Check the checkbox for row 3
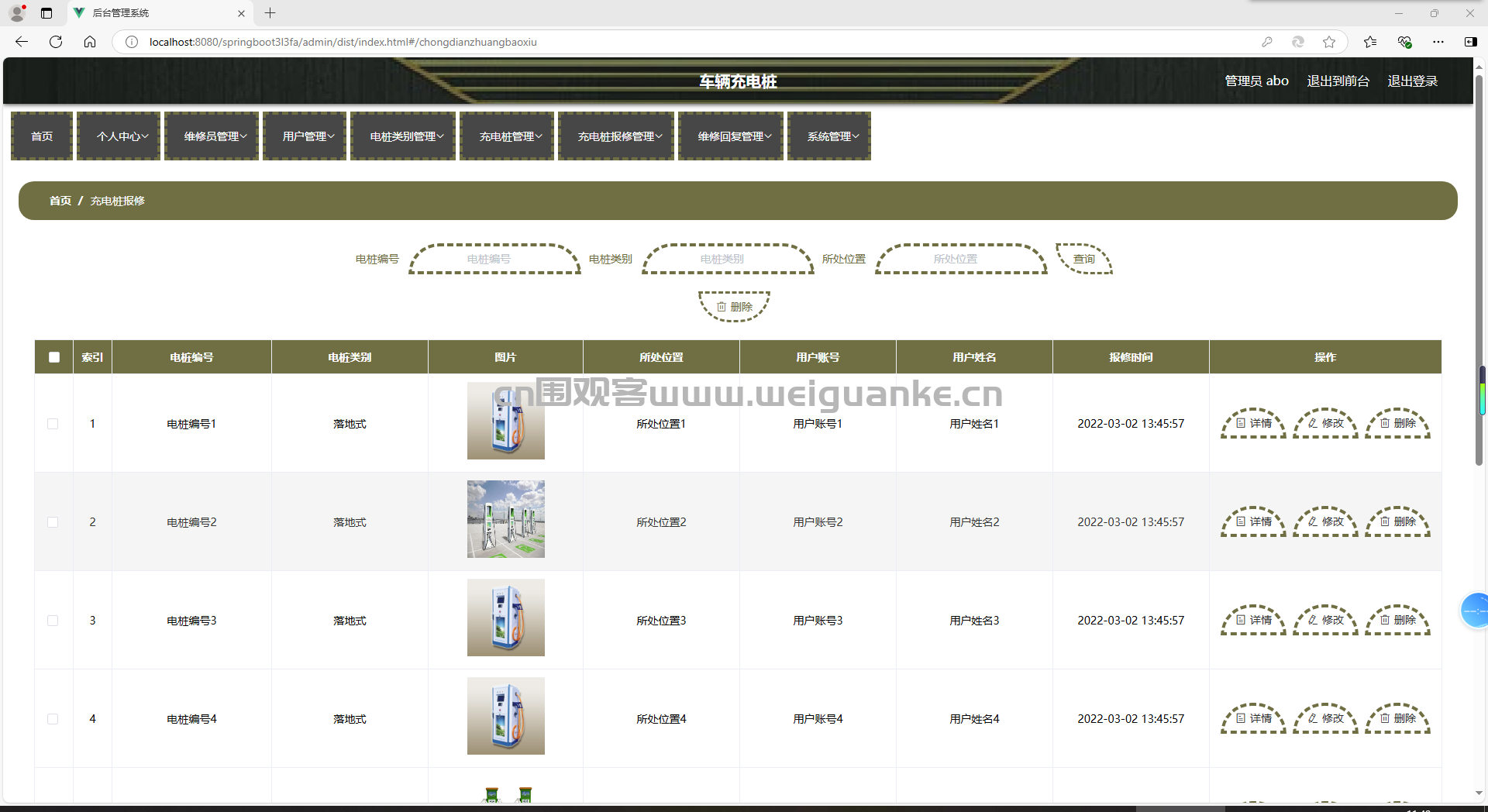This screenshot has height=812, width=1488. coord(53,621)
